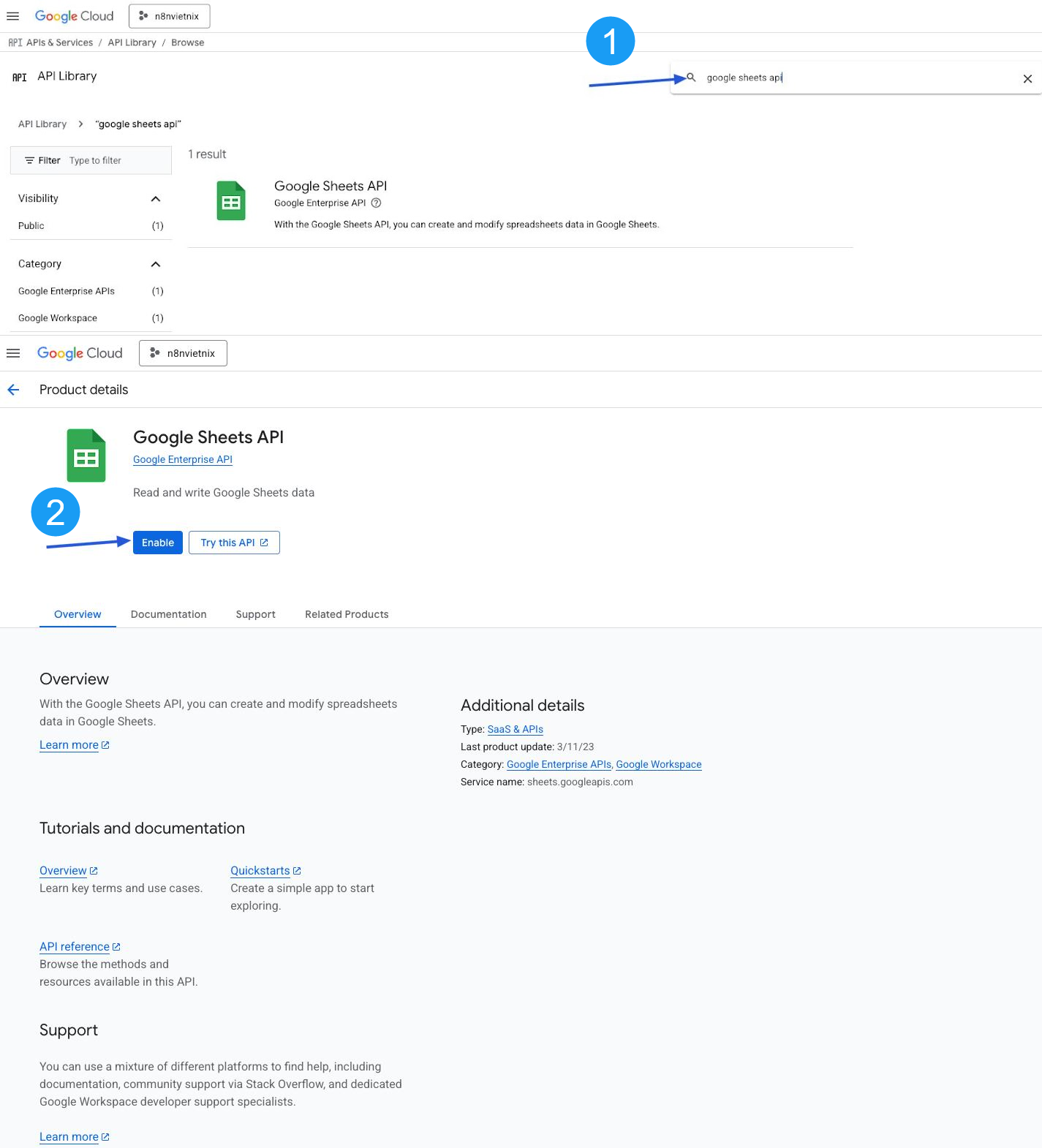
Task: Open Google Sheets API search result icon
Action: (x=231, y=200)
